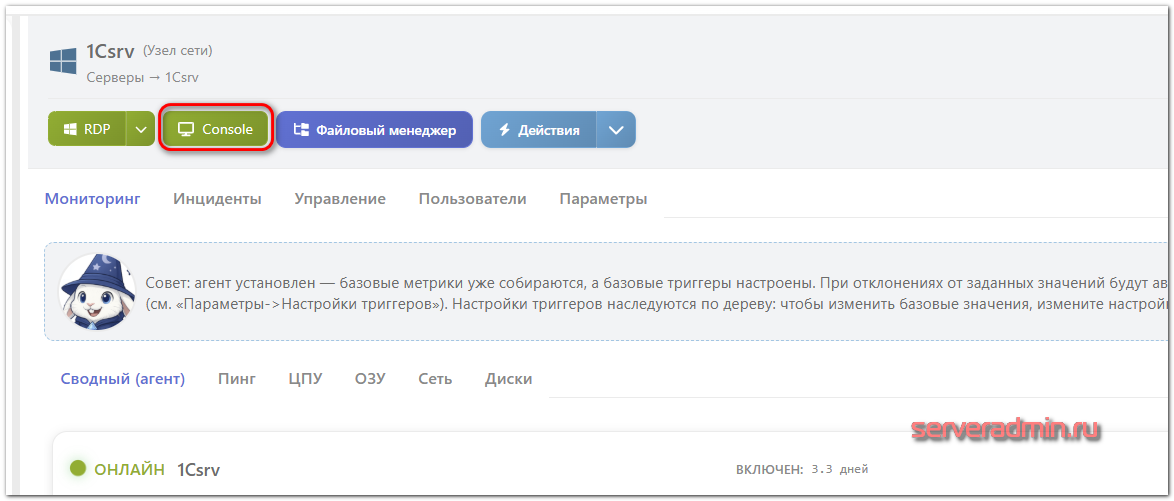
Task: Launch the RDP connection
Action: [x=87, y=129]
